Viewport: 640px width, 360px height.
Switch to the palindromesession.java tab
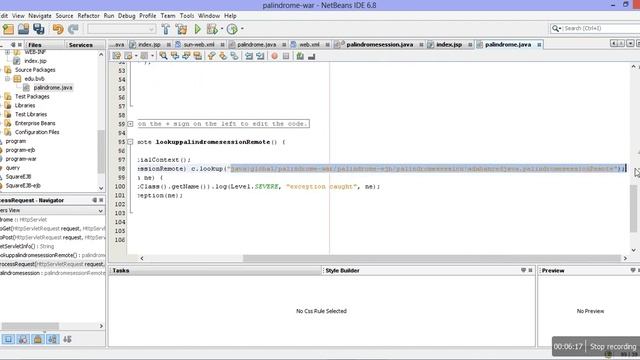point(379,44)
